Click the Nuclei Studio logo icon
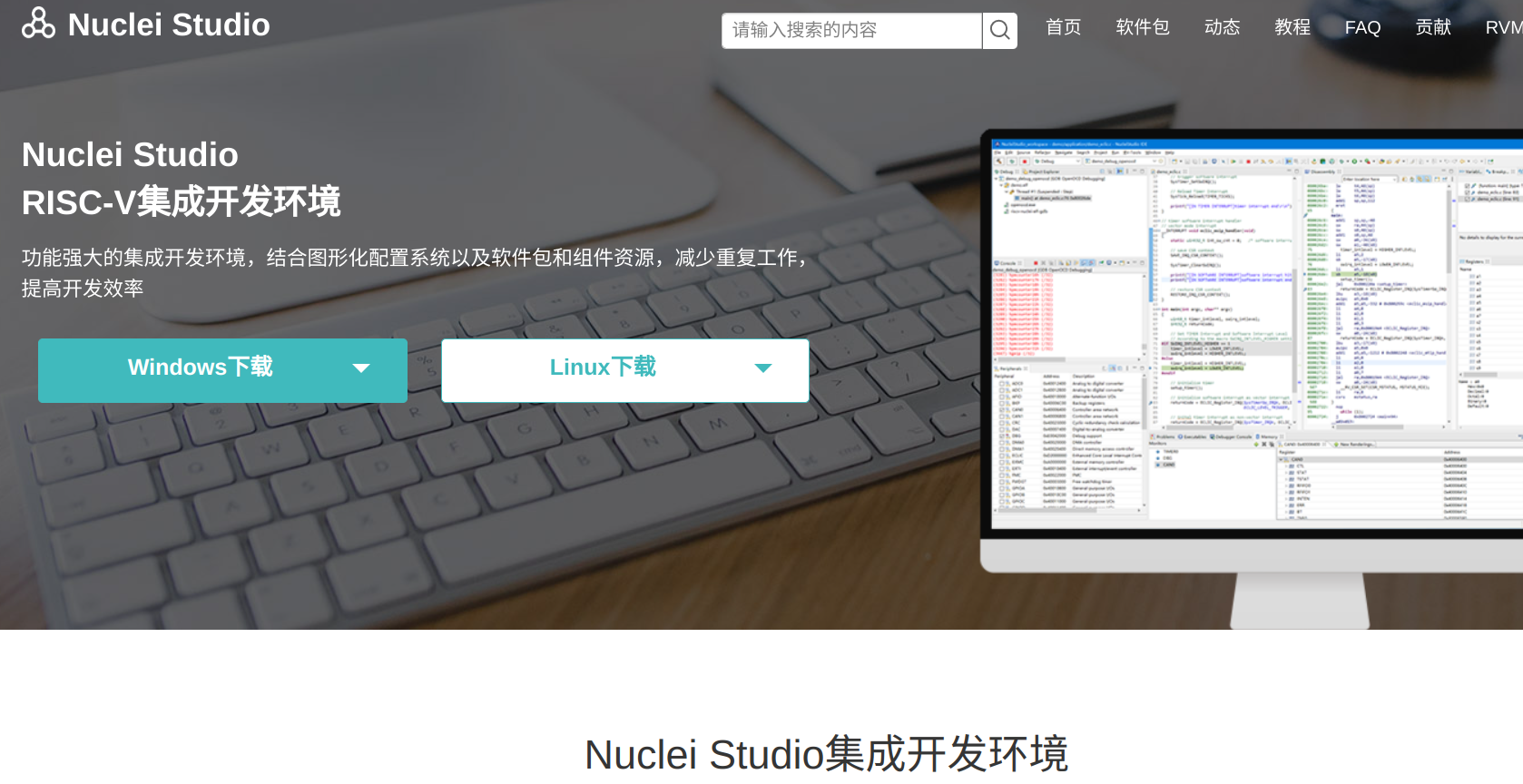The height and width of the screenshot is (784, 1523). [38, 24]
